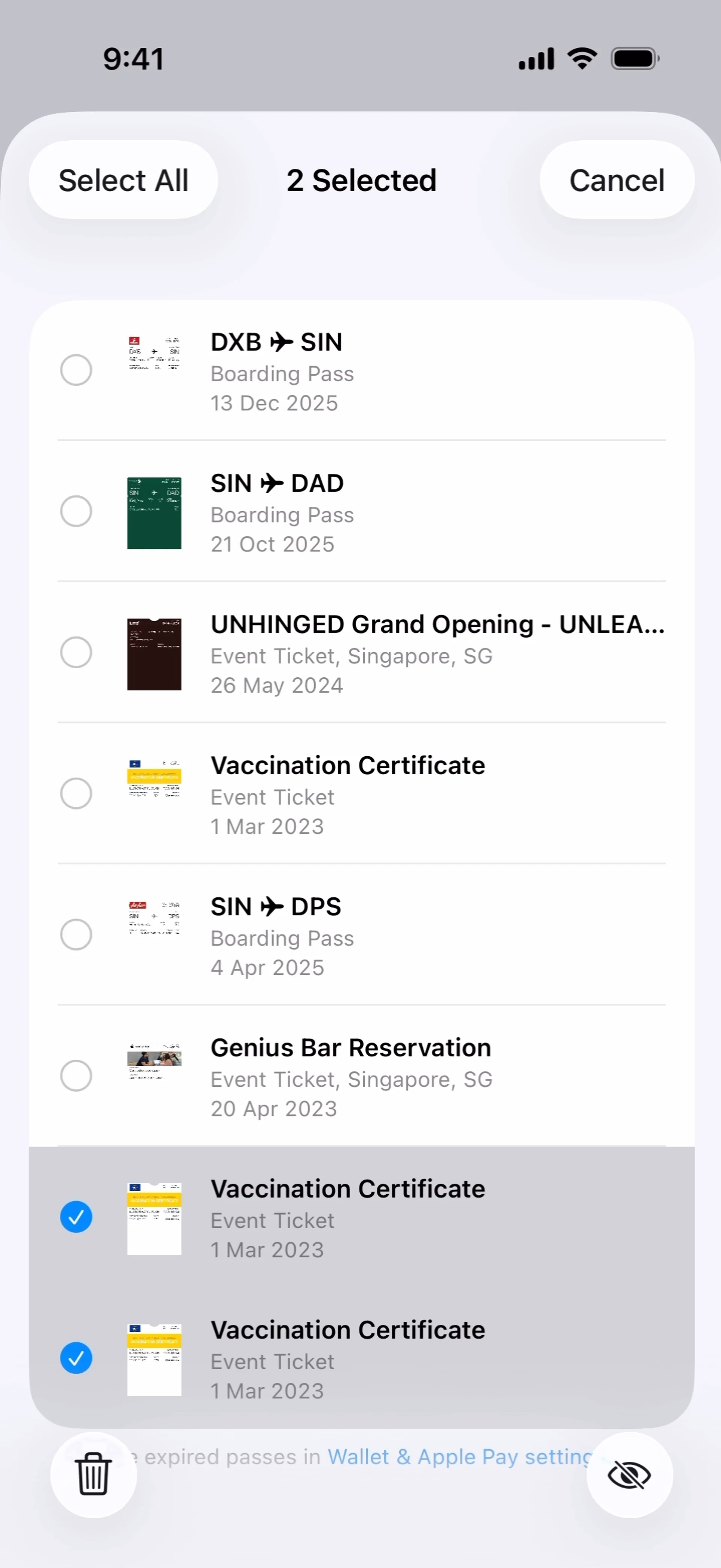This screenshot has width=721, height=1568.
Task: Tap the trash delete icon
Action: 93,1474
